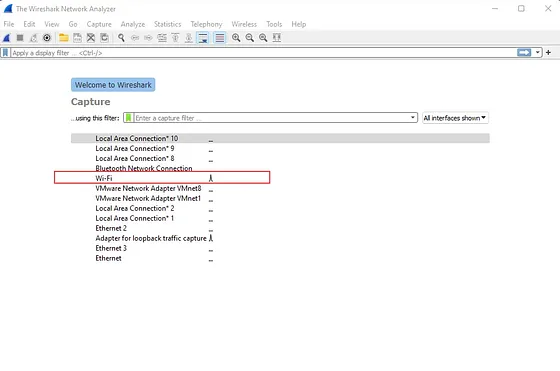The width and height of the screenshot is (560, 371).
Task: Open the Tools menu
Action: pos(274,24)
